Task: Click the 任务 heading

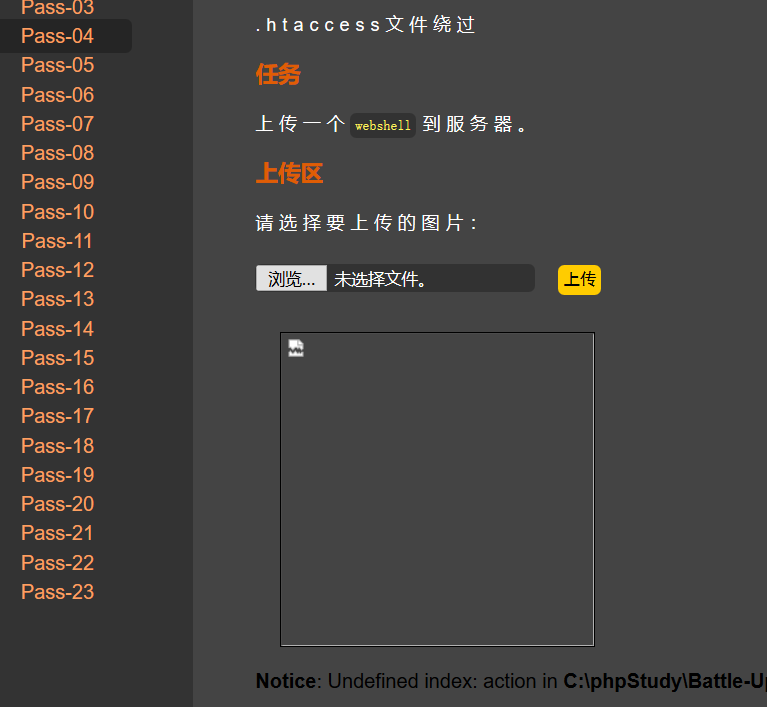Action: (278, 75)
